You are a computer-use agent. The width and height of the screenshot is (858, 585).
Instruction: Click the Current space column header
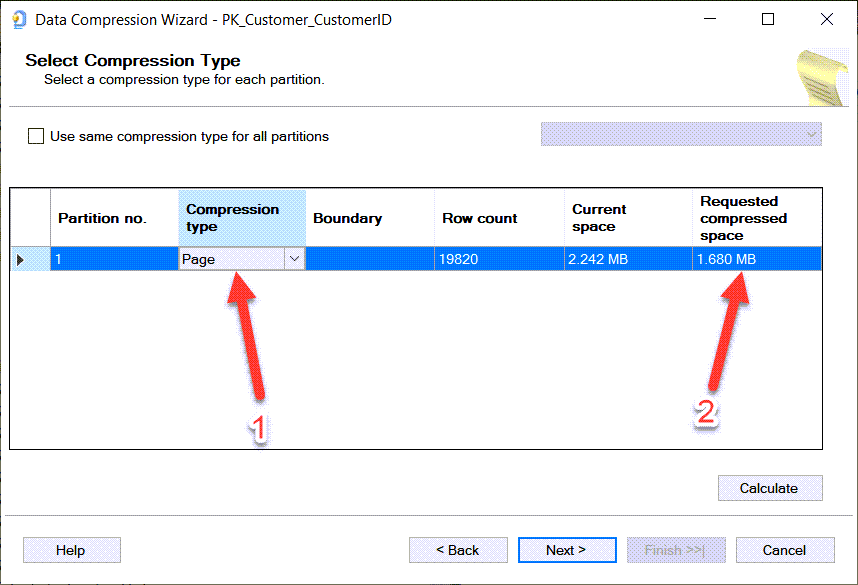[628, 218]
